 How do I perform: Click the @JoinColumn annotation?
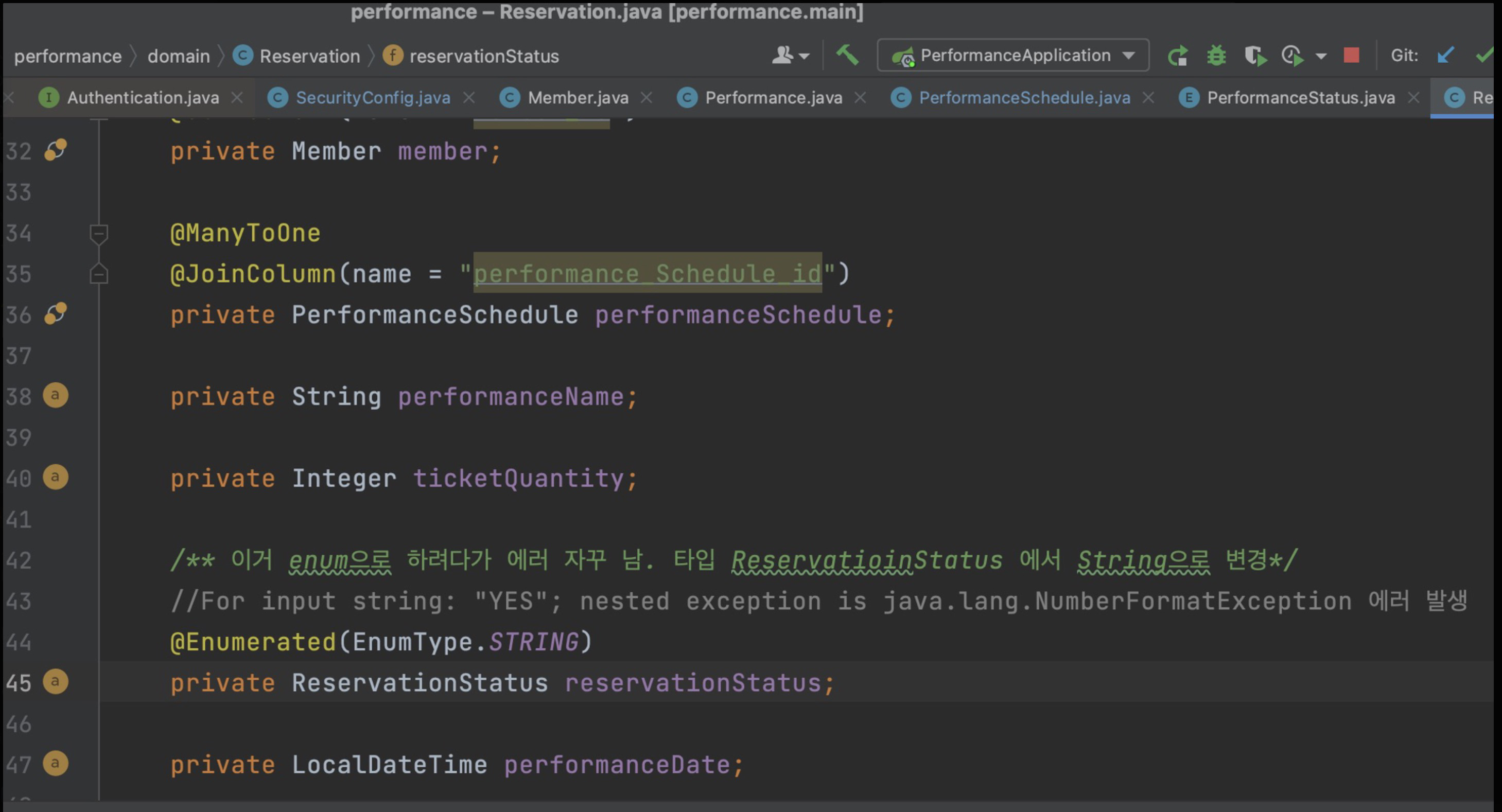253,274
